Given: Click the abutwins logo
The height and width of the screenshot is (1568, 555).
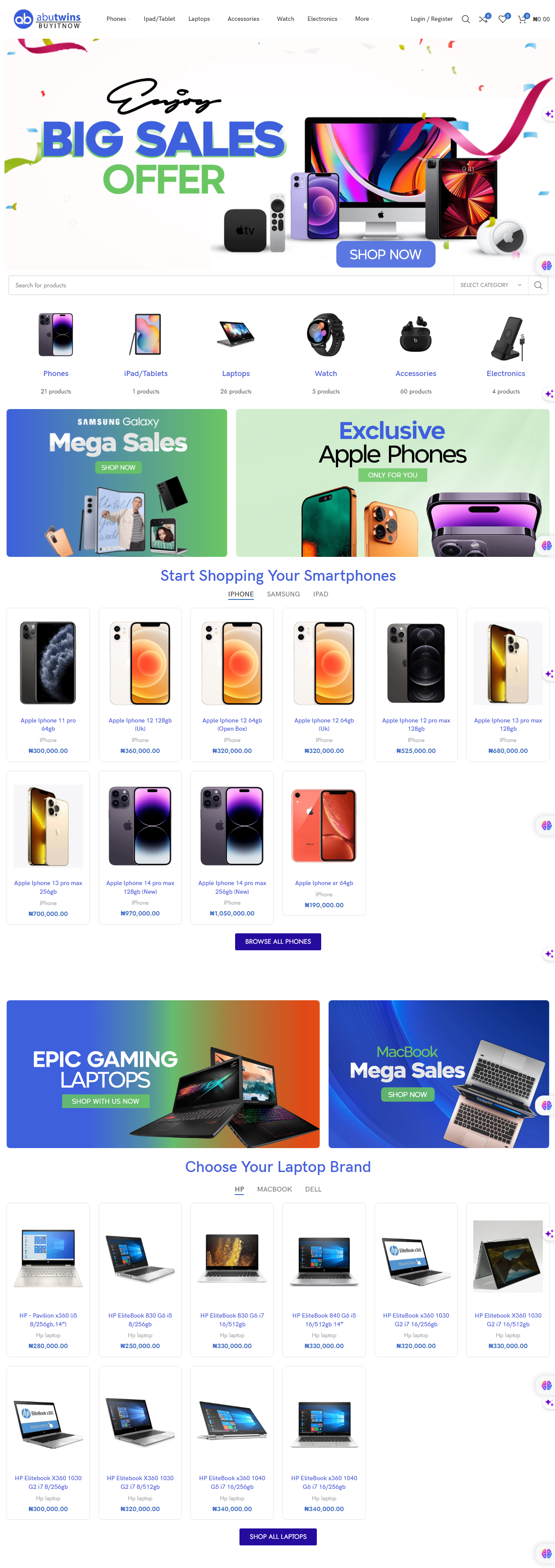Looking at the screenshot, I should tap(47, 19).
